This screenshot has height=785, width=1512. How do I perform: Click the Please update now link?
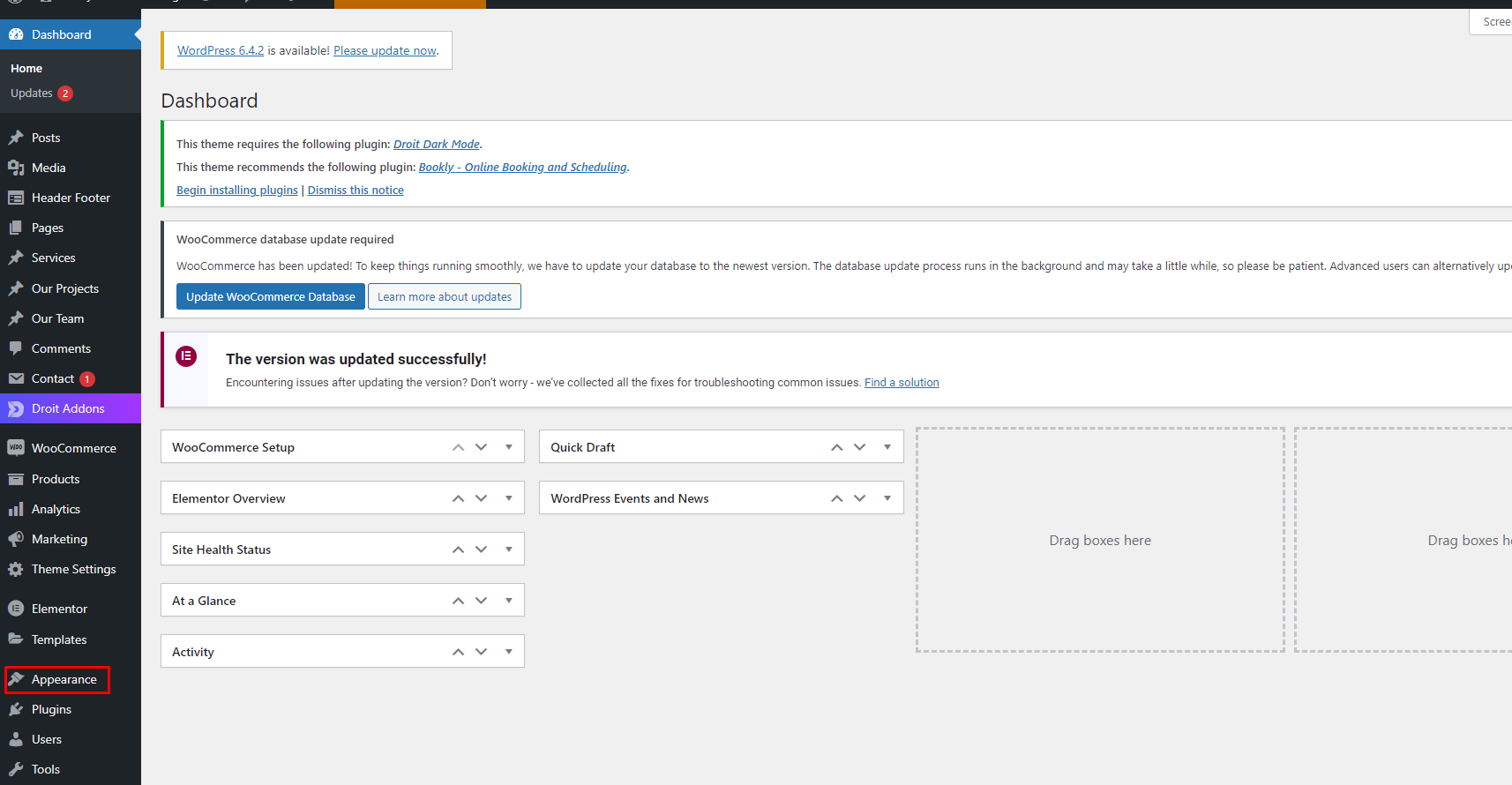[x=385, y=51]
